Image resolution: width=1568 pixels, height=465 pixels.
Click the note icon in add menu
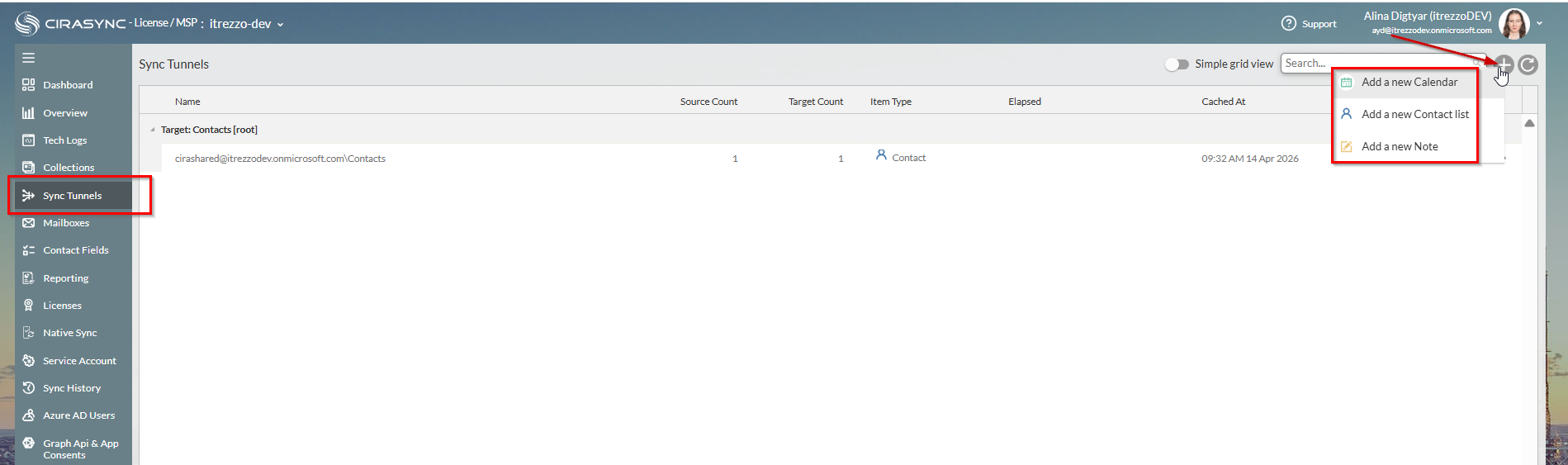click(1346, 146)
